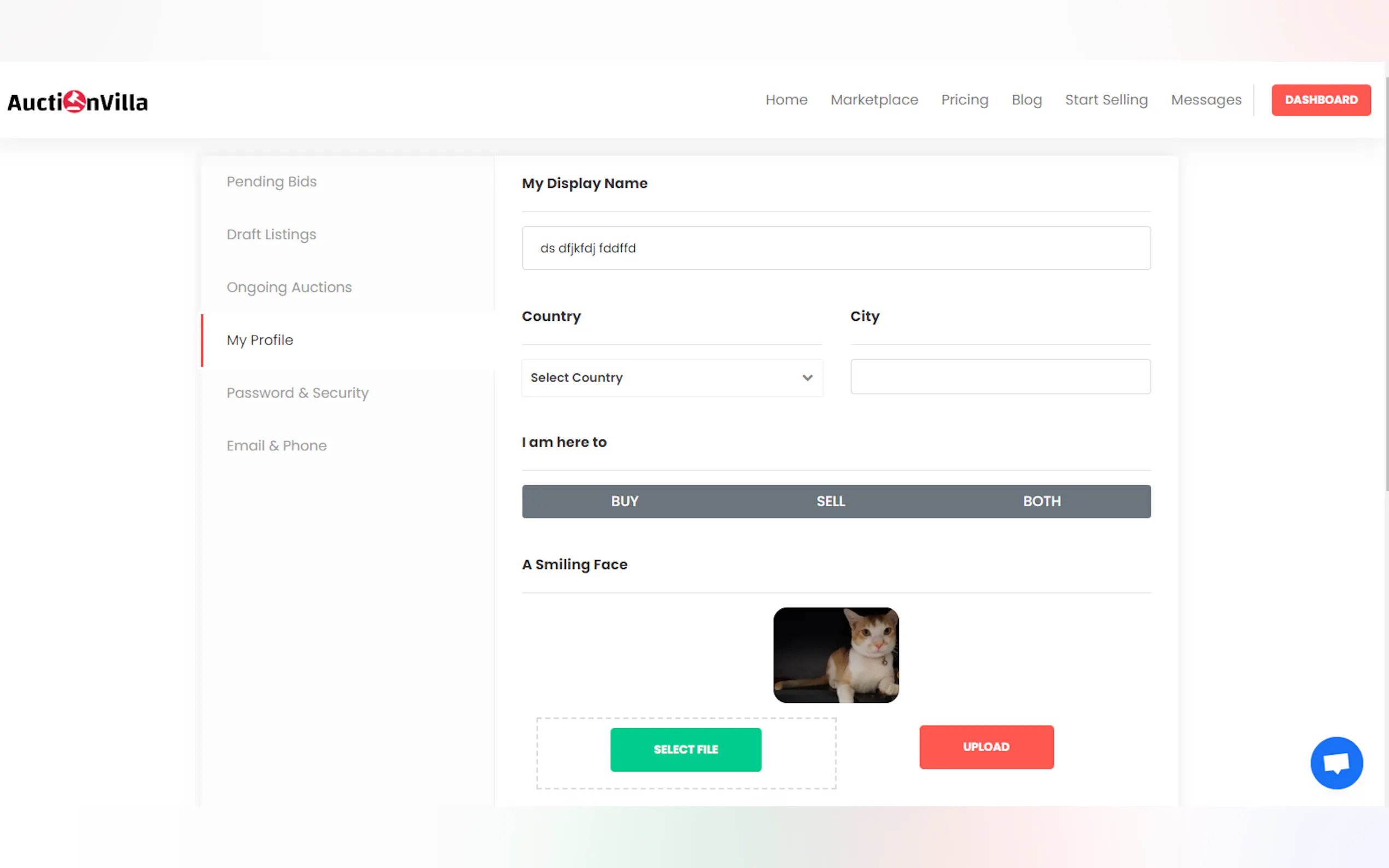Screen dimensions: 1389x868
Task: Click the red UPLOAD button
Action: pyautogui.click(x=986, y=747)
